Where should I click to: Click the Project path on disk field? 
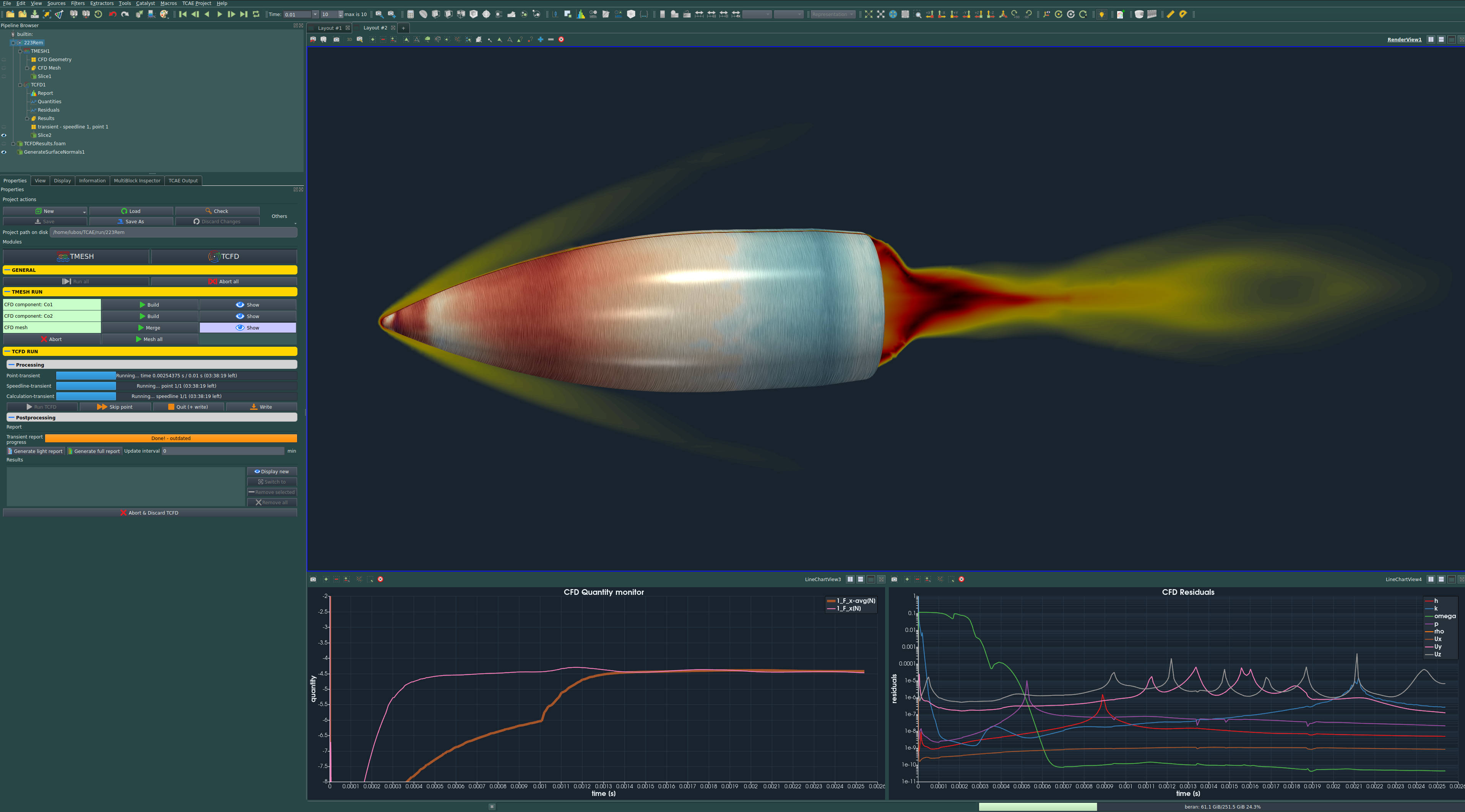point(174,232)
